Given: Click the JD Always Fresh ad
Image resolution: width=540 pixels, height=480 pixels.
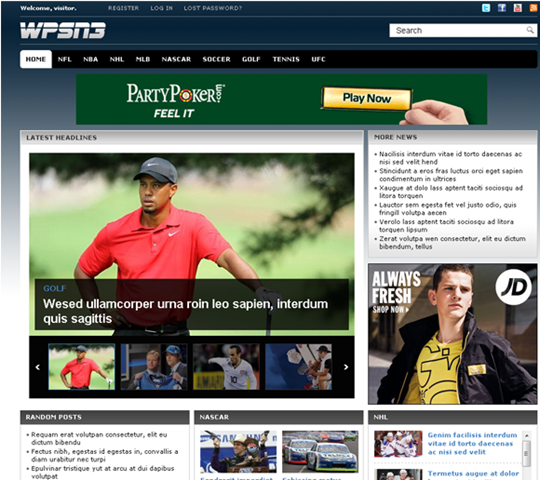Looking at the screenshot, I should [x=453, y=334].
